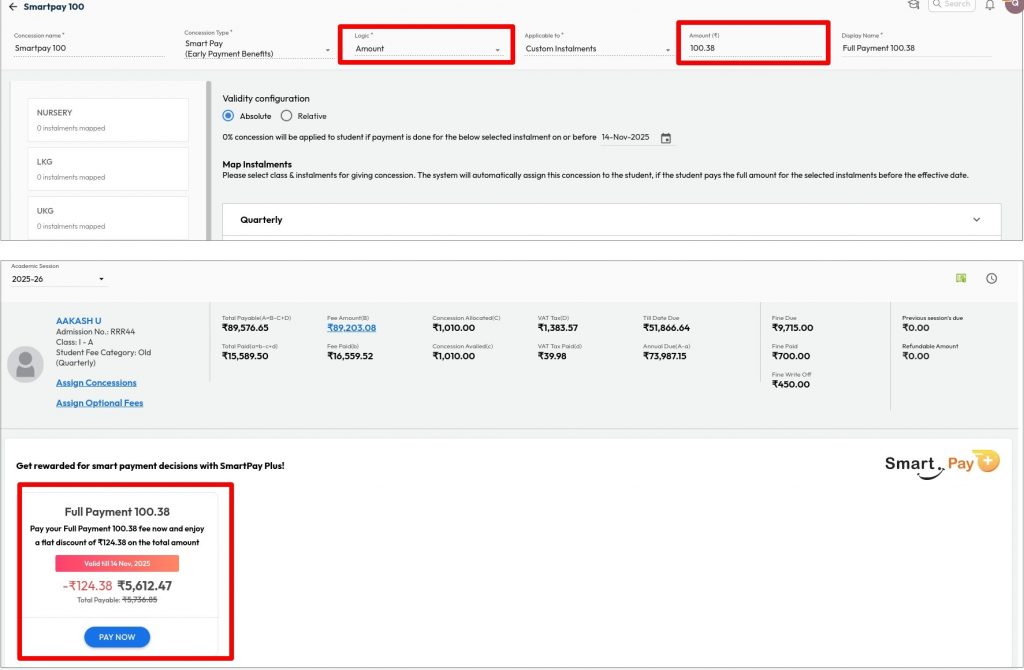Click the PAY NOW button
Screen dimensions: 1024x670
pos(117,637)
